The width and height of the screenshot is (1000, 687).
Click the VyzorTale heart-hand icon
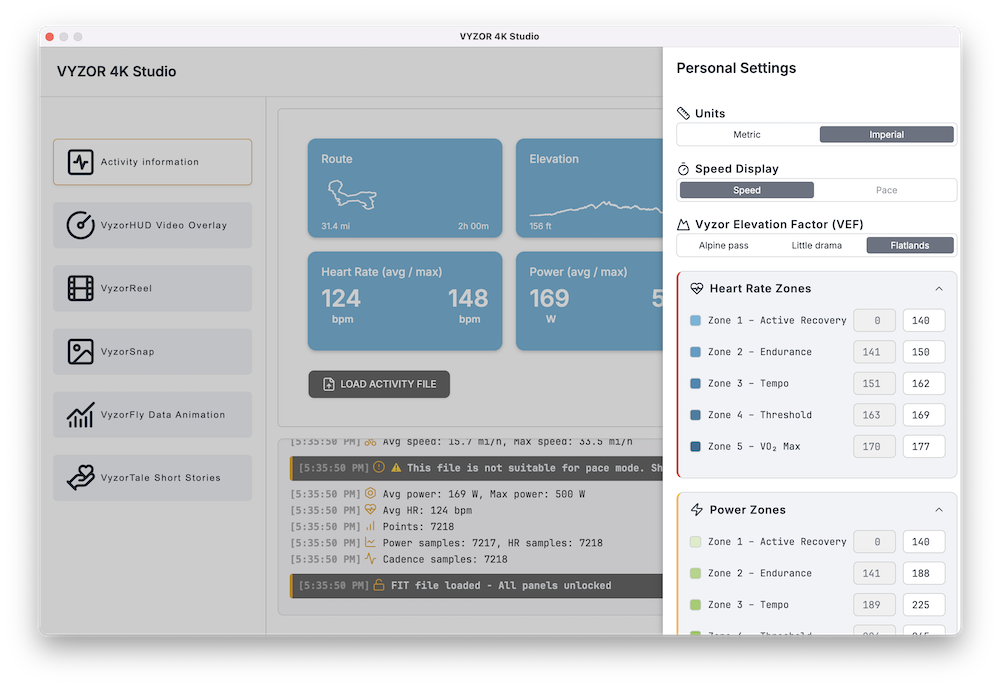click(81, 478)
